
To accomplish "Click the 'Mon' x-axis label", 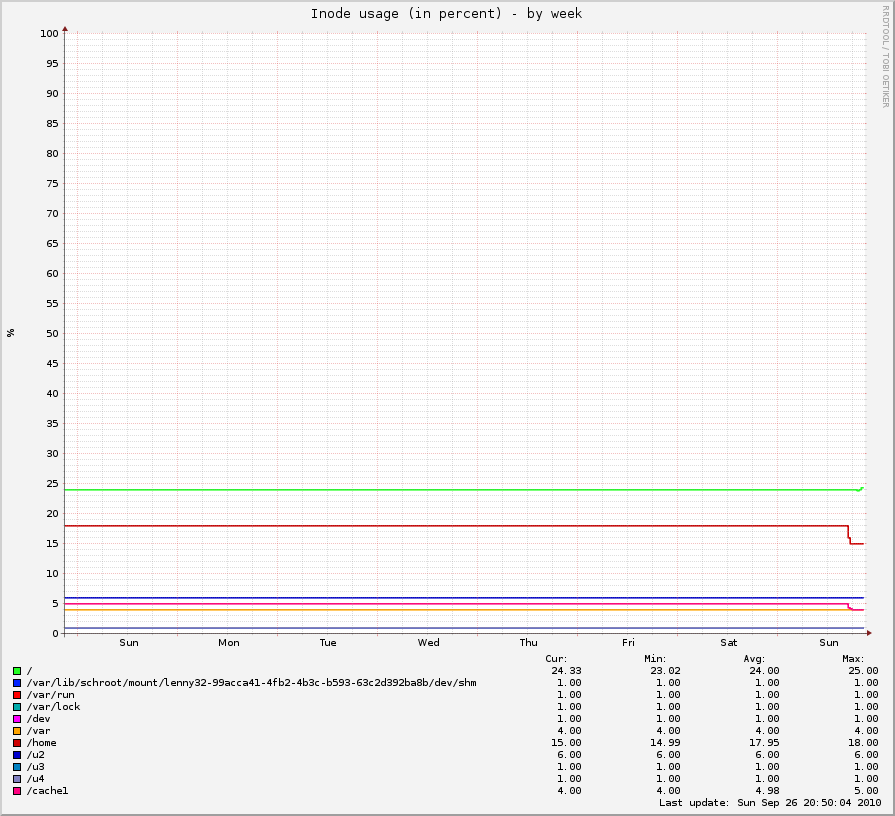I will 229,643.
